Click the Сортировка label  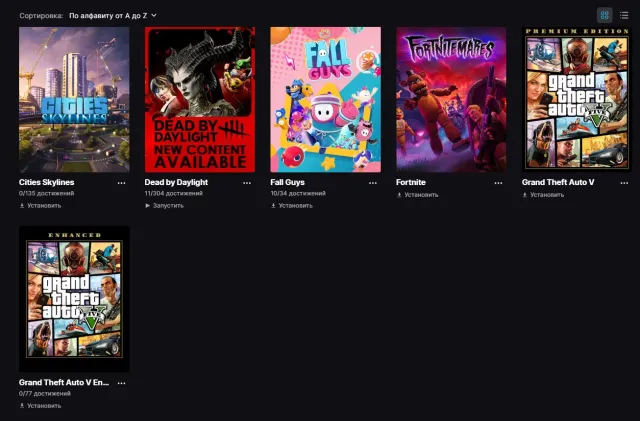point(41,16)
